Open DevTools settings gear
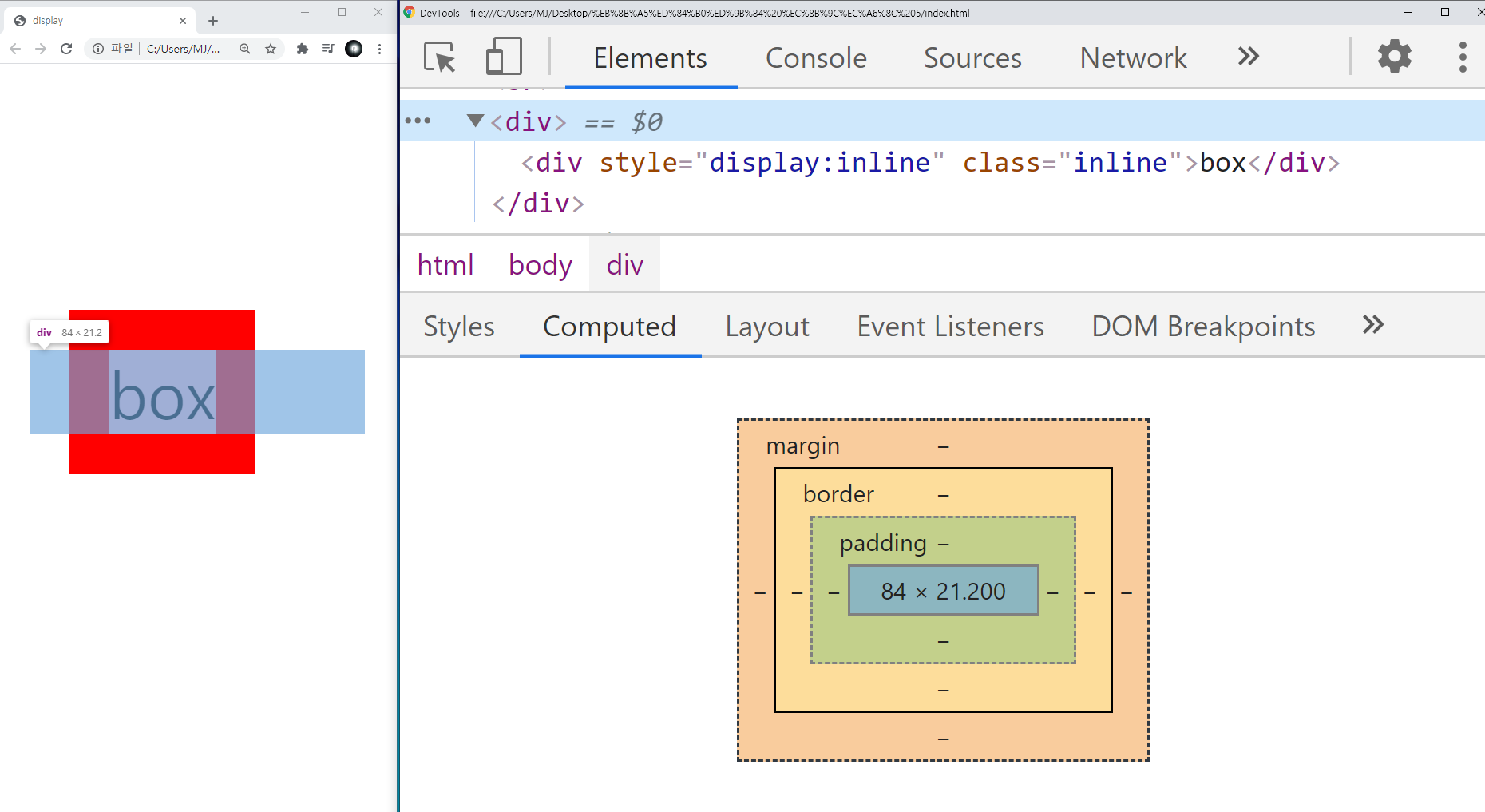Image resolution: width=1485 pixels, height=812 pixels. click(1394, 57)
